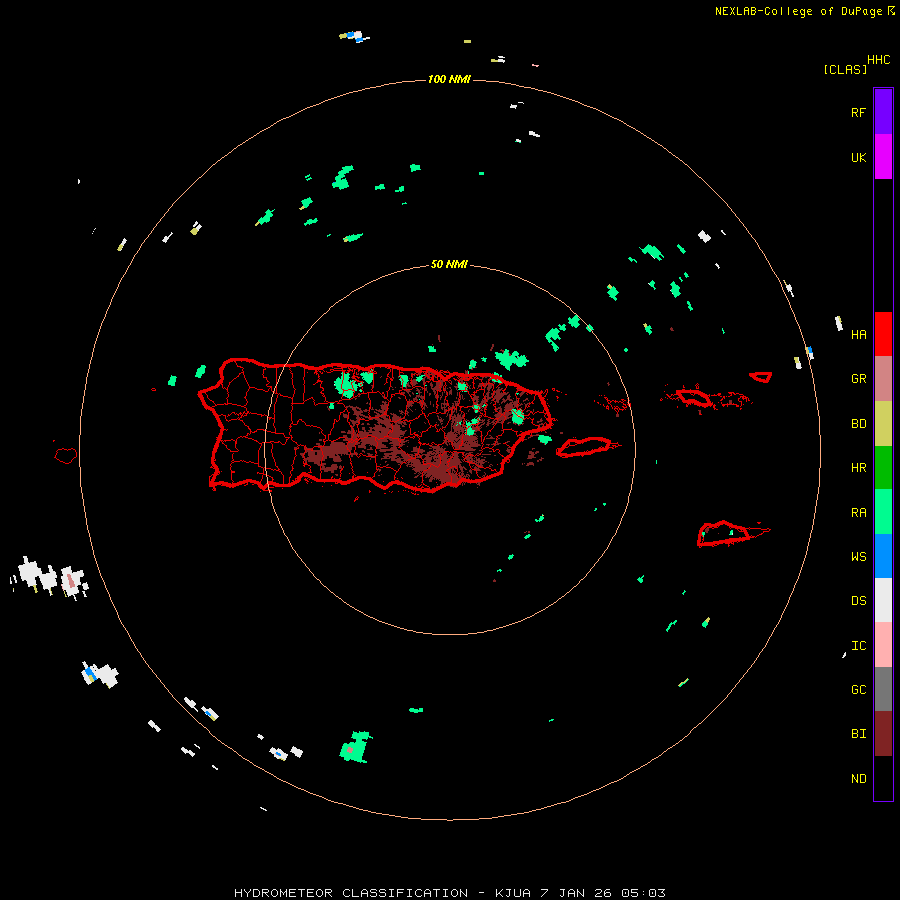Click the '7 JAN 26' date text
This screenshot has height=900, width=900.
point(577,893)
